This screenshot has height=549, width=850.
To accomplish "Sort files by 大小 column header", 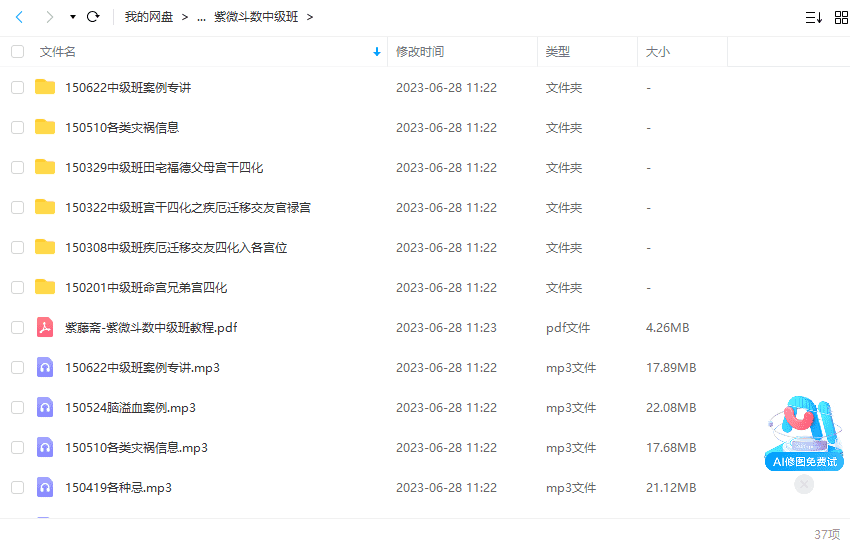I will [x=658, y=51].
